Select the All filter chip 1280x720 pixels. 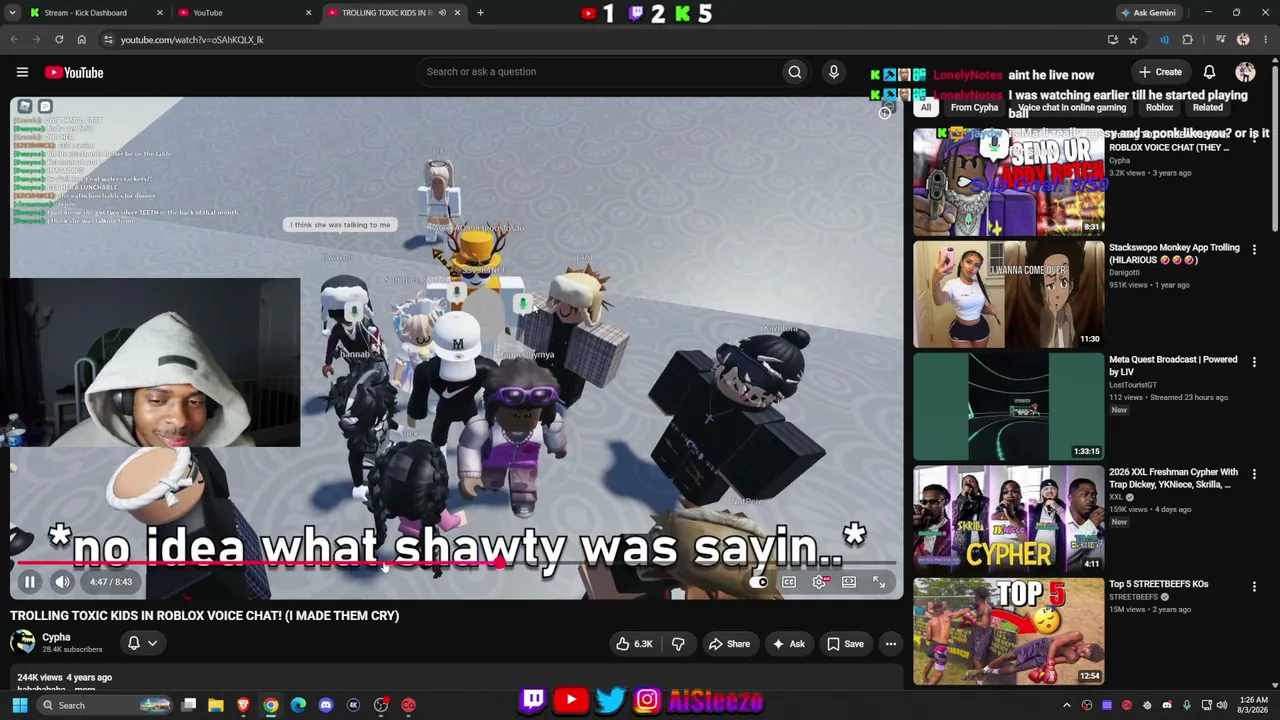[926, 108]
